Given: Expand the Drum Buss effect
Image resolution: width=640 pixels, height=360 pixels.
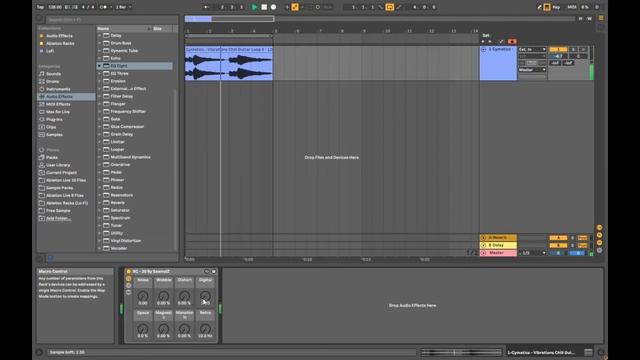Looking at the screenshot, I should (99, 43).
